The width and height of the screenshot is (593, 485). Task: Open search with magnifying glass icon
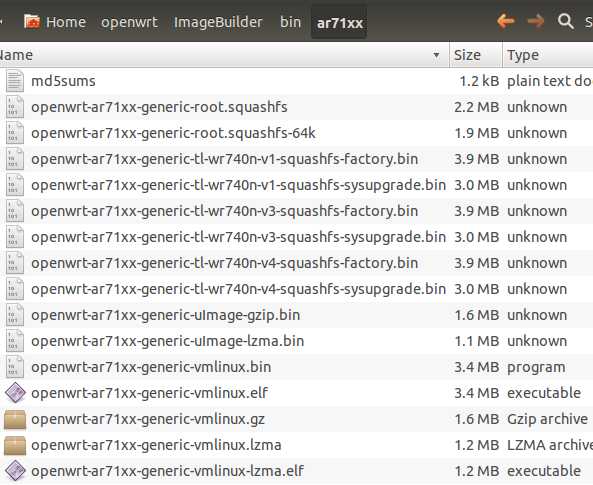point(566,21)
